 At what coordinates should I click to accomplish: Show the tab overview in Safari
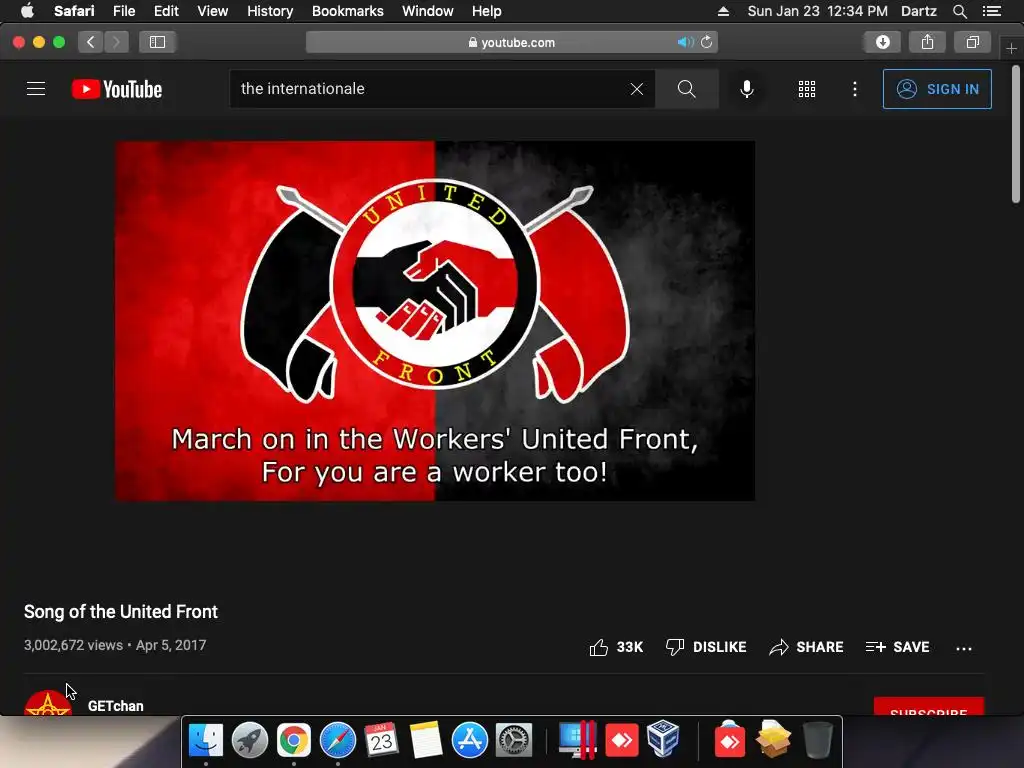coord(972,42)
